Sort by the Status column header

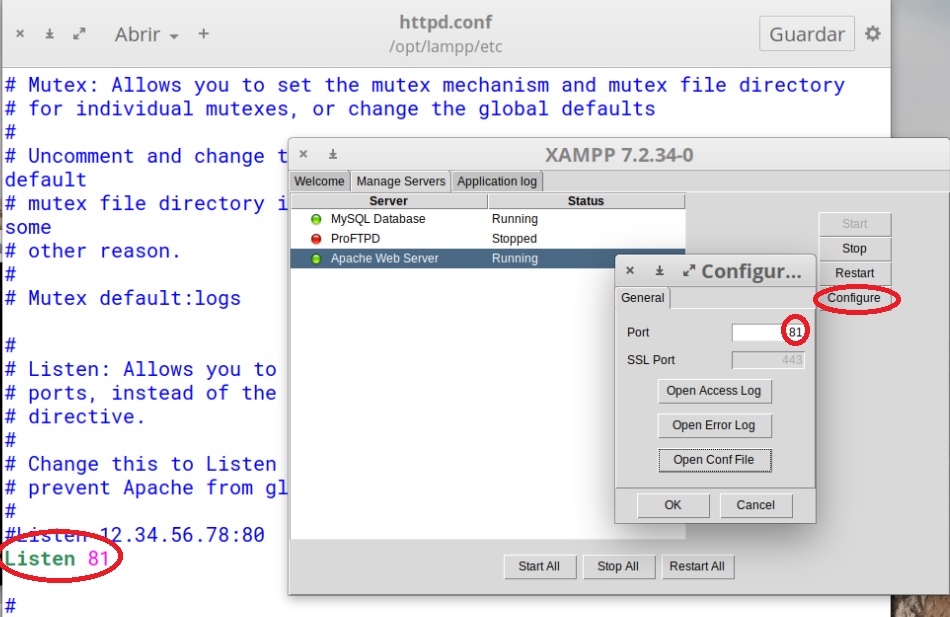tap(586, 201)
